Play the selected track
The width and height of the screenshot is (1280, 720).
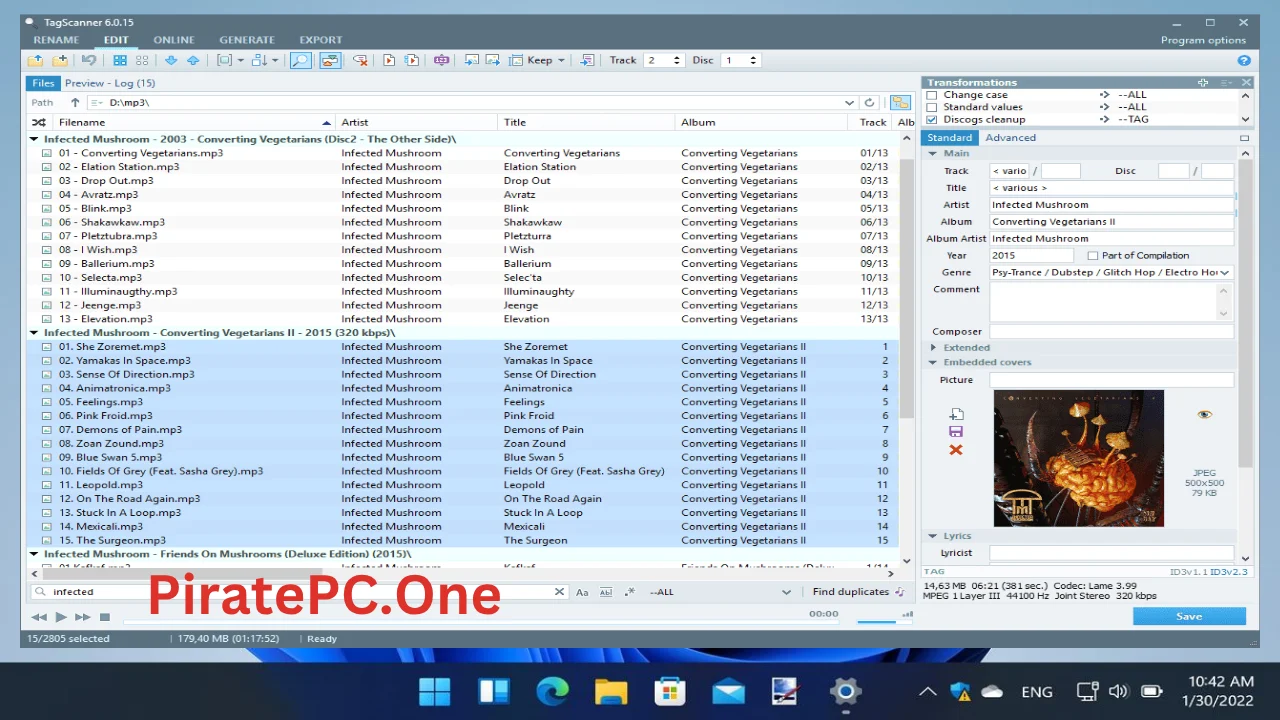click(61, 617)
